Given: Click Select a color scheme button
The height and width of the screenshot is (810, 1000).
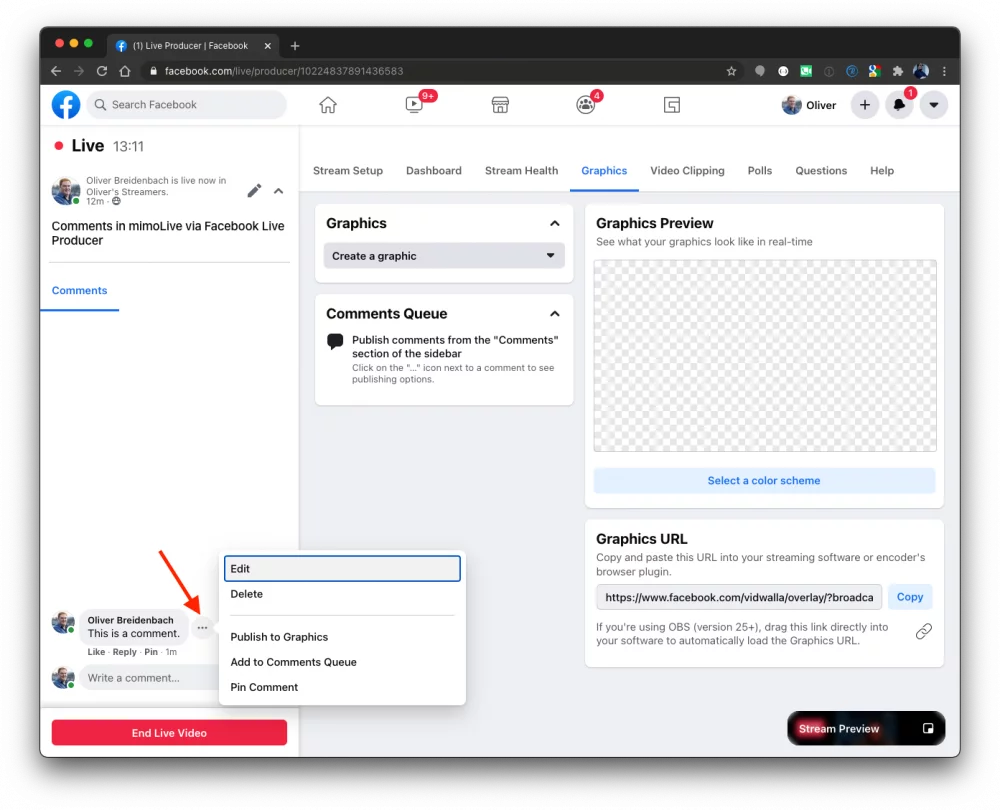Looking at the screenshot, I should click(x=764, y=480).
